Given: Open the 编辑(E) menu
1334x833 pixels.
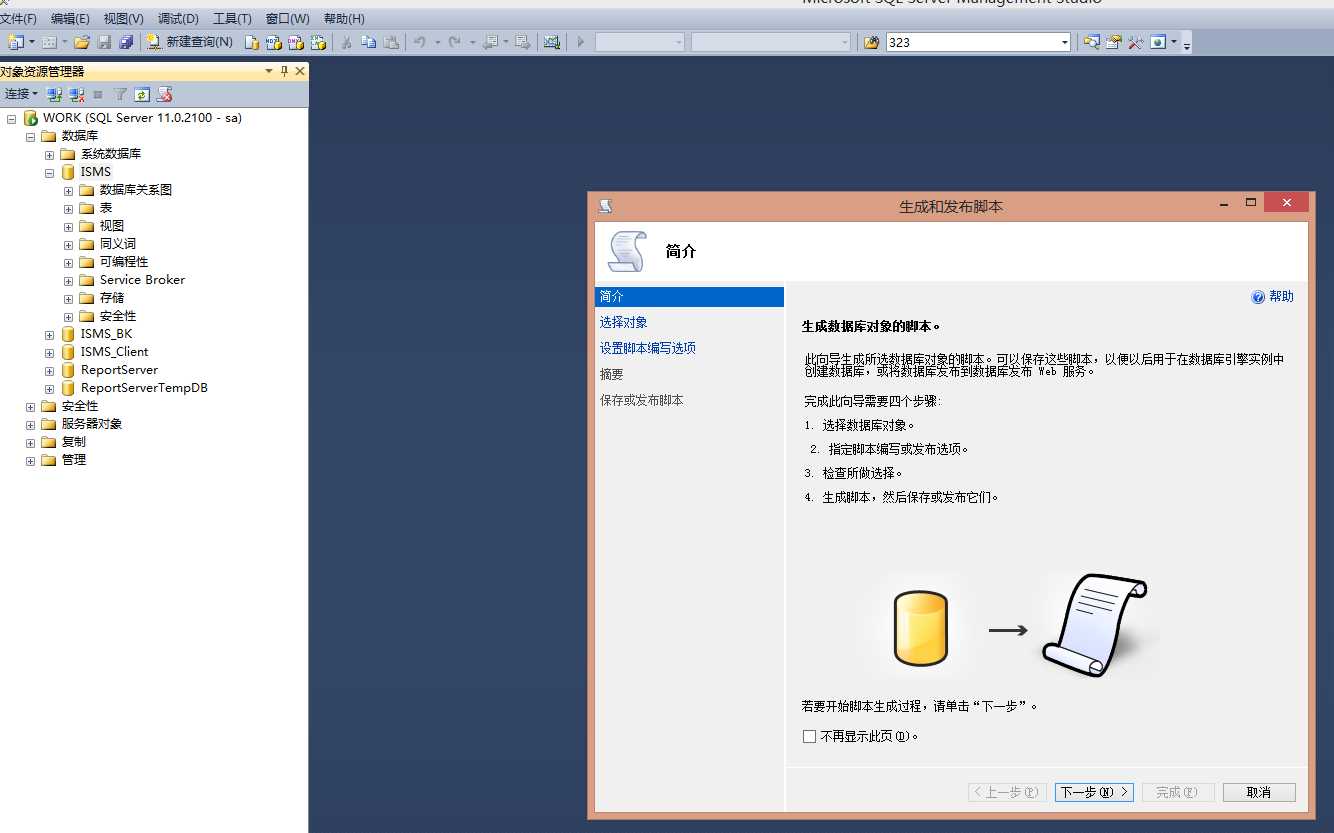Looking at the screenshot, I should (x=70, y=19).
